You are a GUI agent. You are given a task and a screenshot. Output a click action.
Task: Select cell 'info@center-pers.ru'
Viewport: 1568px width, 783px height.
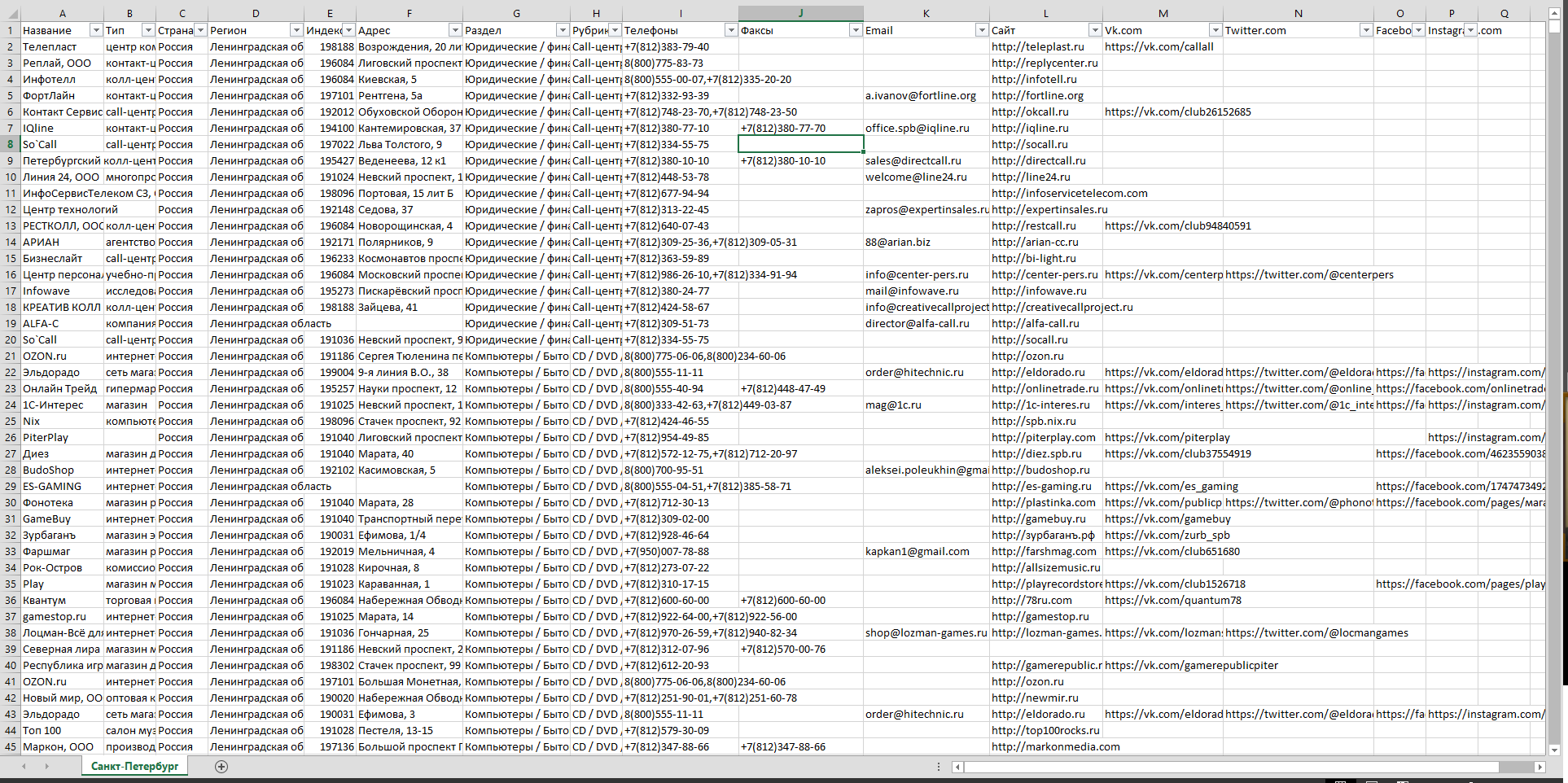point(926,274)
